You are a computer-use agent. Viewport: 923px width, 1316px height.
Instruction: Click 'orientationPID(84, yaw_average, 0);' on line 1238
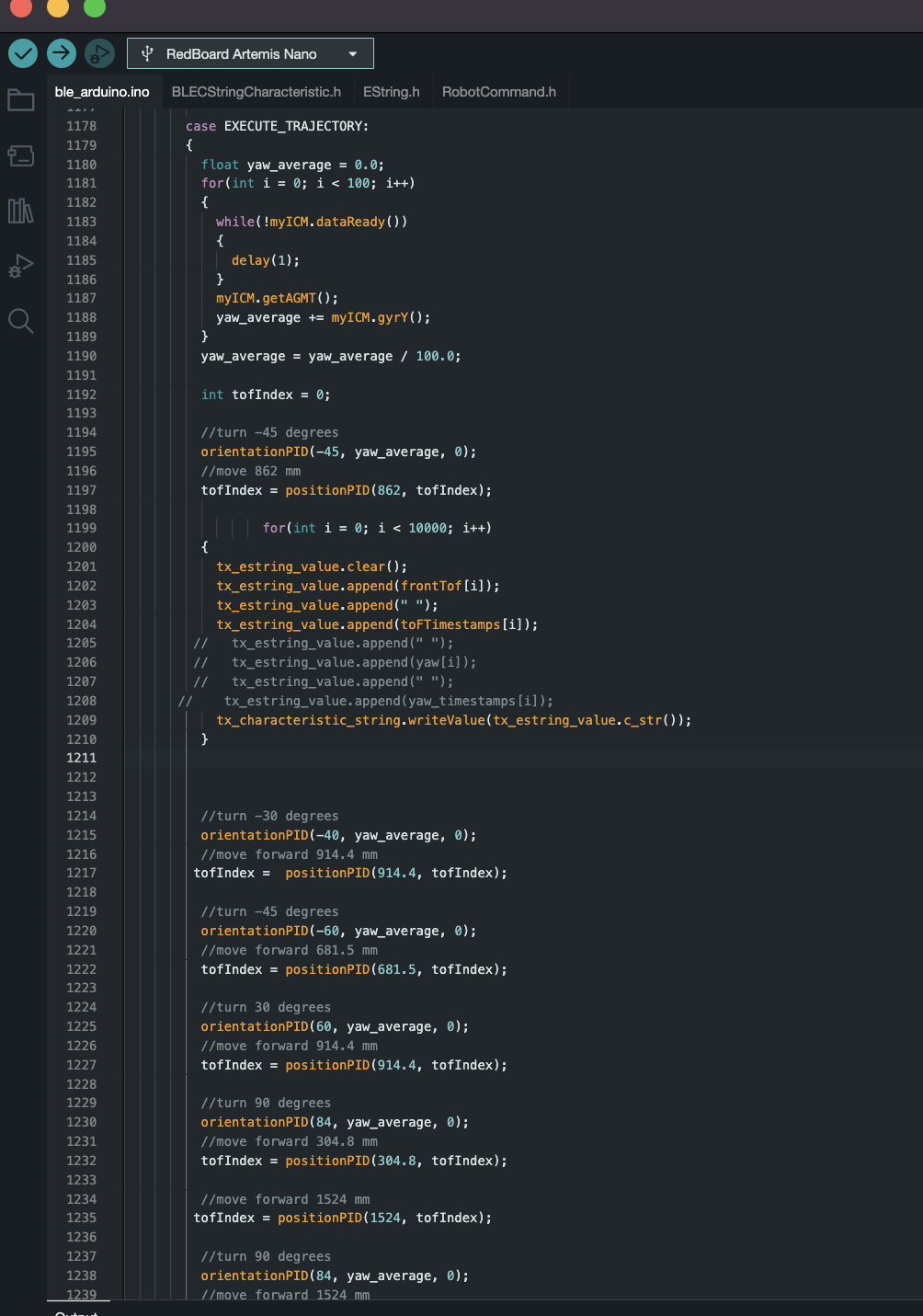335,1276
